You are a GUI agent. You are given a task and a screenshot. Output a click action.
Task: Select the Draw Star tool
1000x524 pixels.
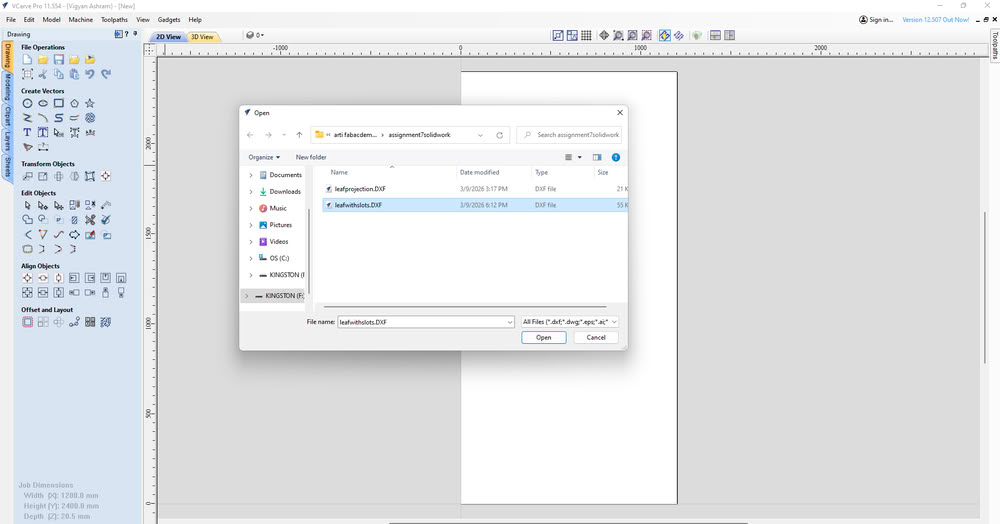[x=90, y=103]
